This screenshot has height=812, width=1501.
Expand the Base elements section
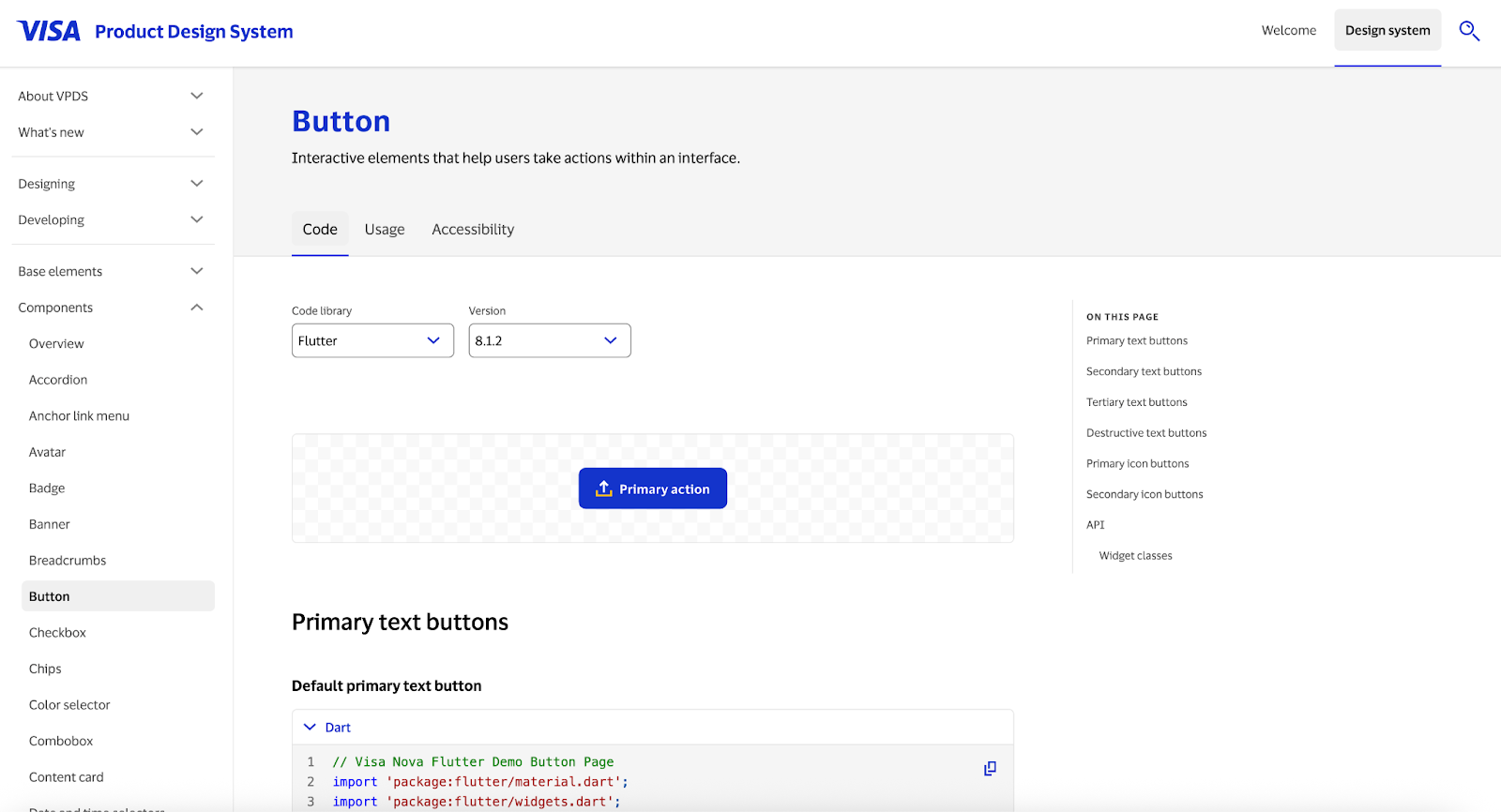point(113,271)
